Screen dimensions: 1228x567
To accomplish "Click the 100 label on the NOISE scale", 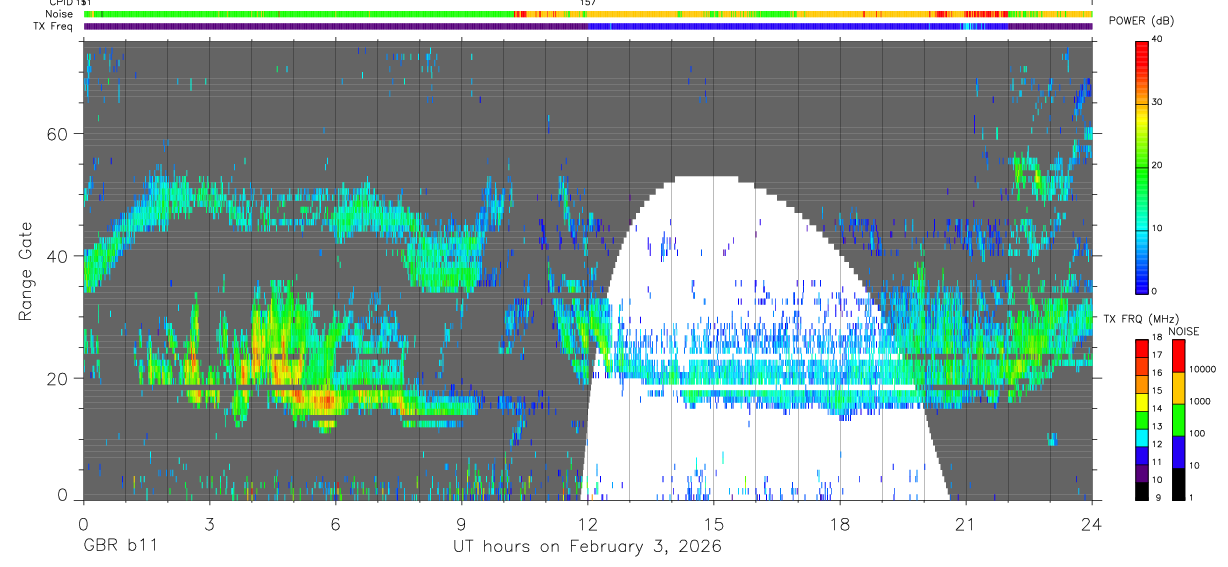I will pos(1197,434).
